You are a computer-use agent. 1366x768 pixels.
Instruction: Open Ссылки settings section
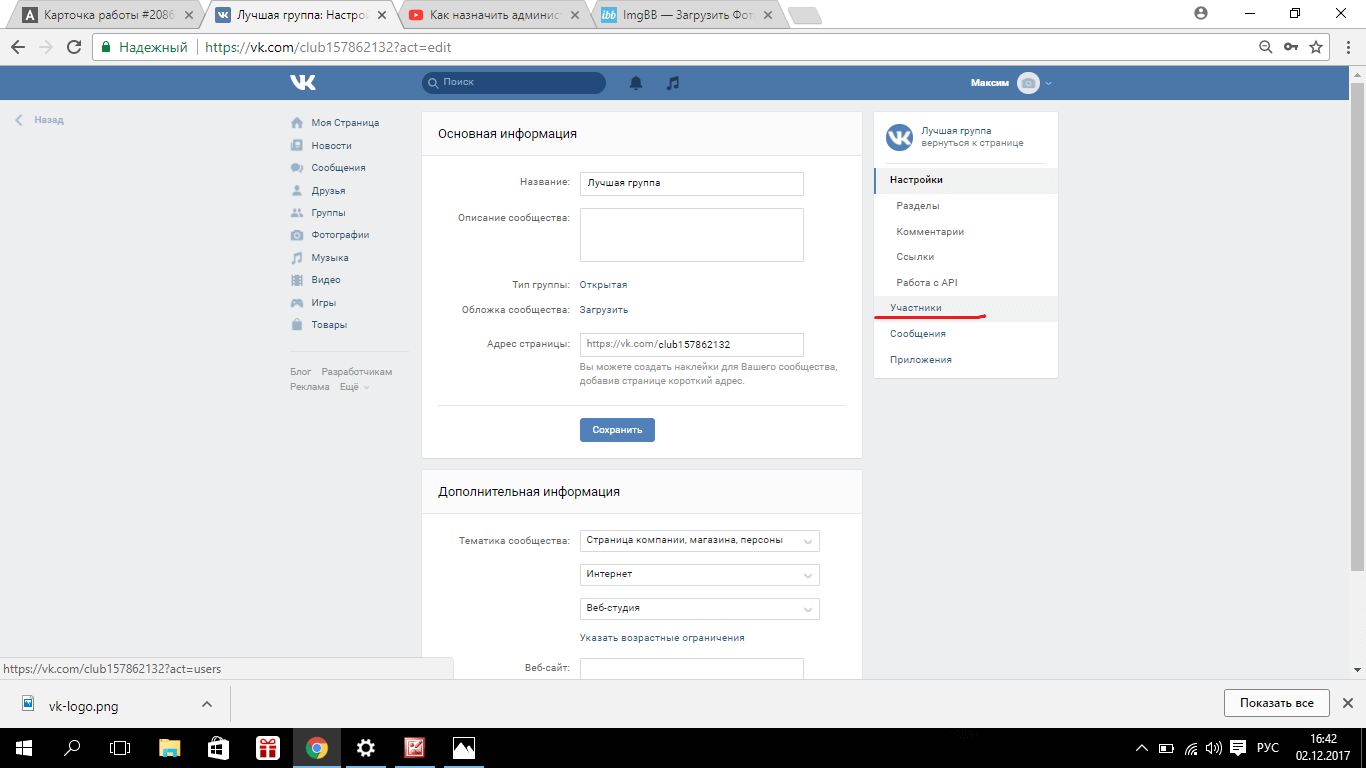coord(965,257)
